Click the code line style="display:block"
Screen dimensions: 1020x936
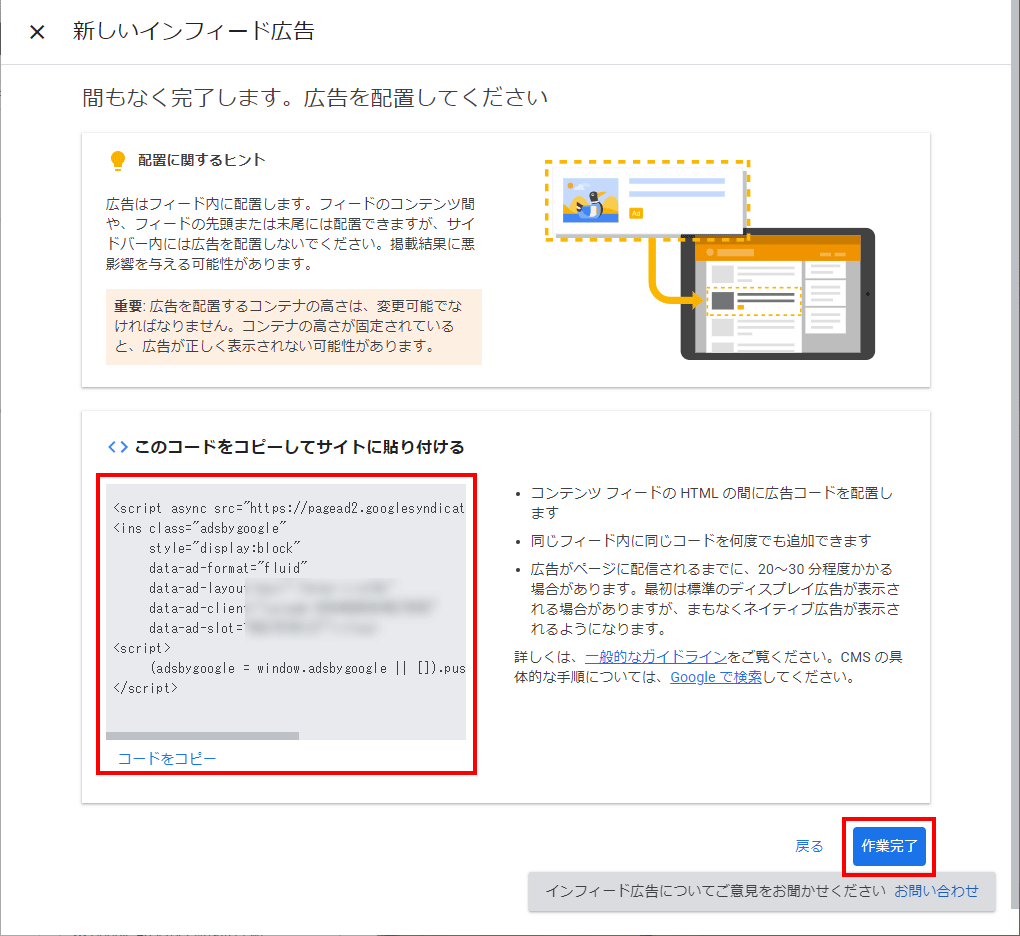click(x=224, y=548)
